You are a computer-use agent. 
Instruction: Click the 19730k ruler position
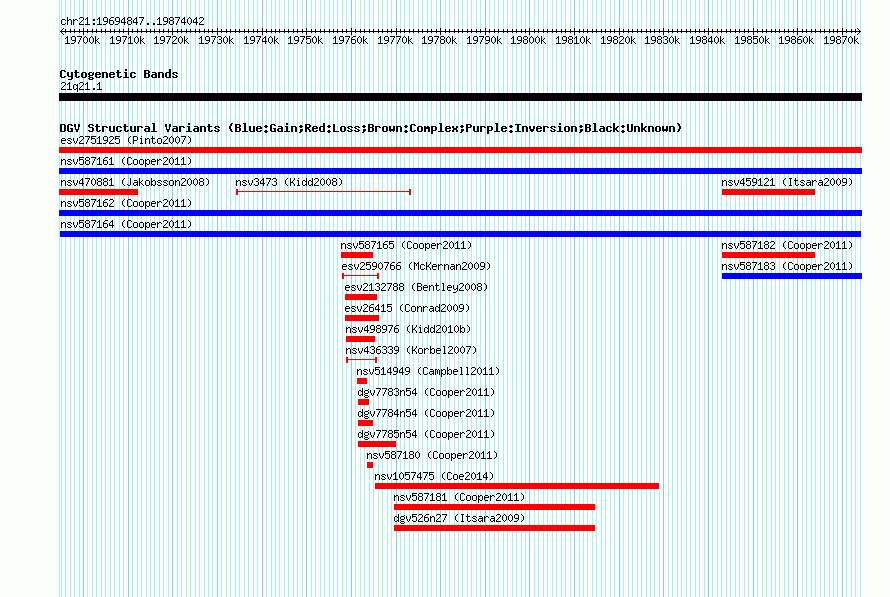tap(216, 40)
